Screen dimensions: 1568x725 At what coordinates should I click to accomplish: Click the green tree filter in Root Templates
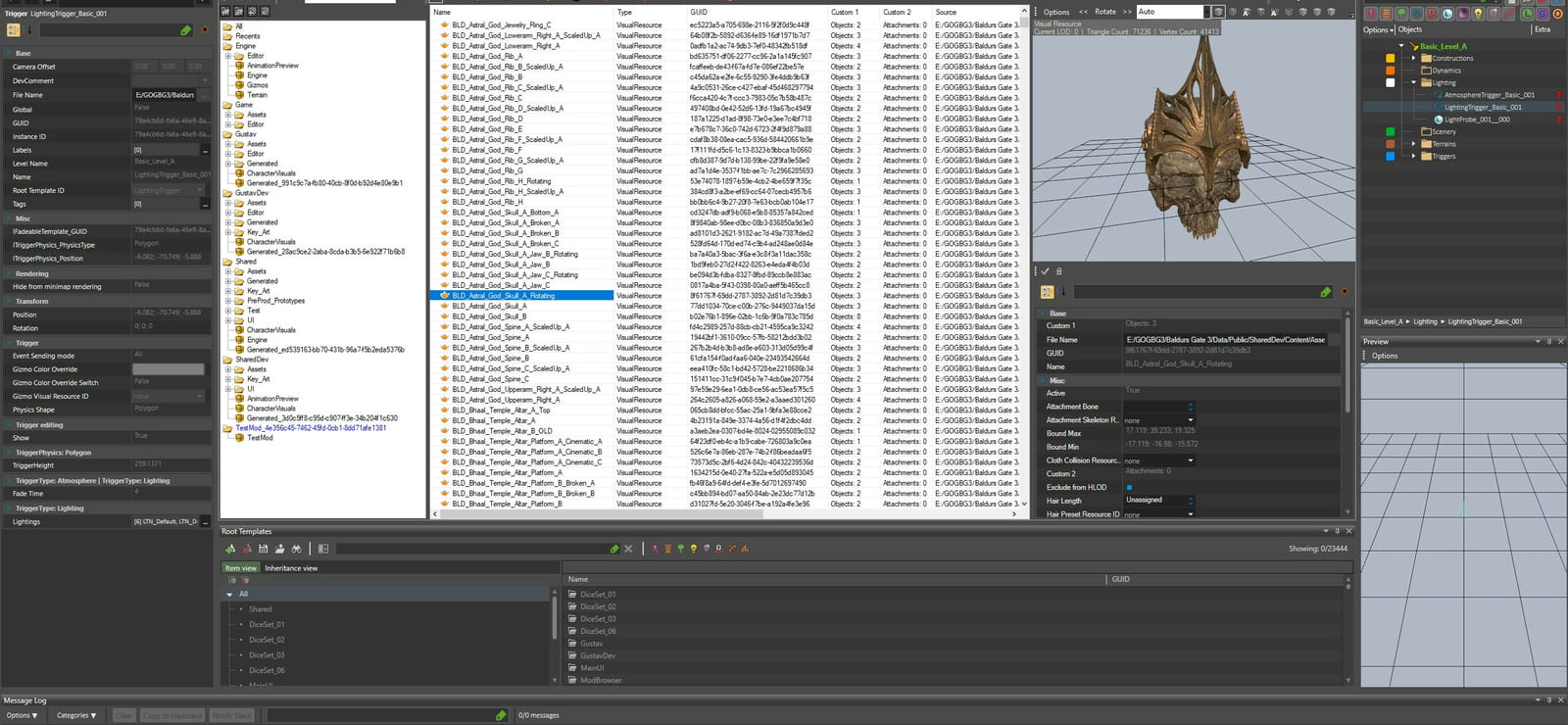[681, 549]
